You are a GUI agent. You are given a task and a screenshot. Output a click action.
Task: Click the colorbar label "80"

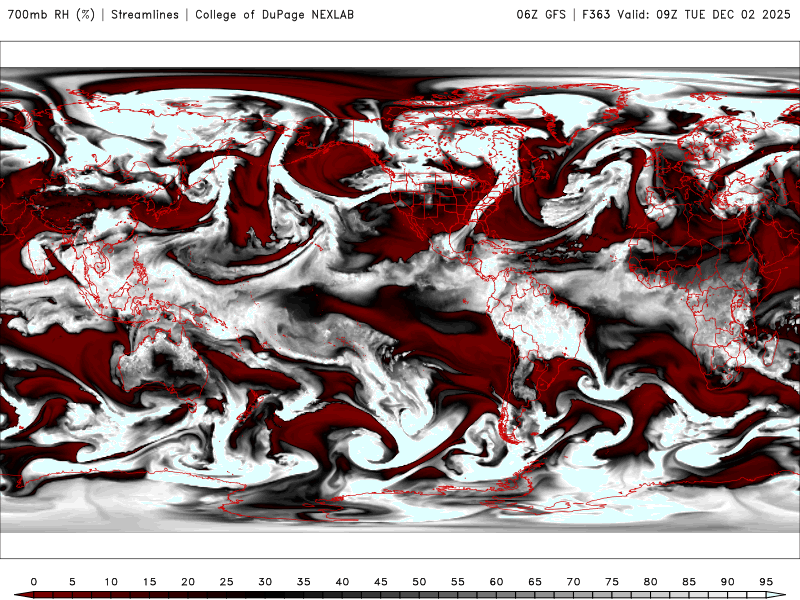(650, 582)
